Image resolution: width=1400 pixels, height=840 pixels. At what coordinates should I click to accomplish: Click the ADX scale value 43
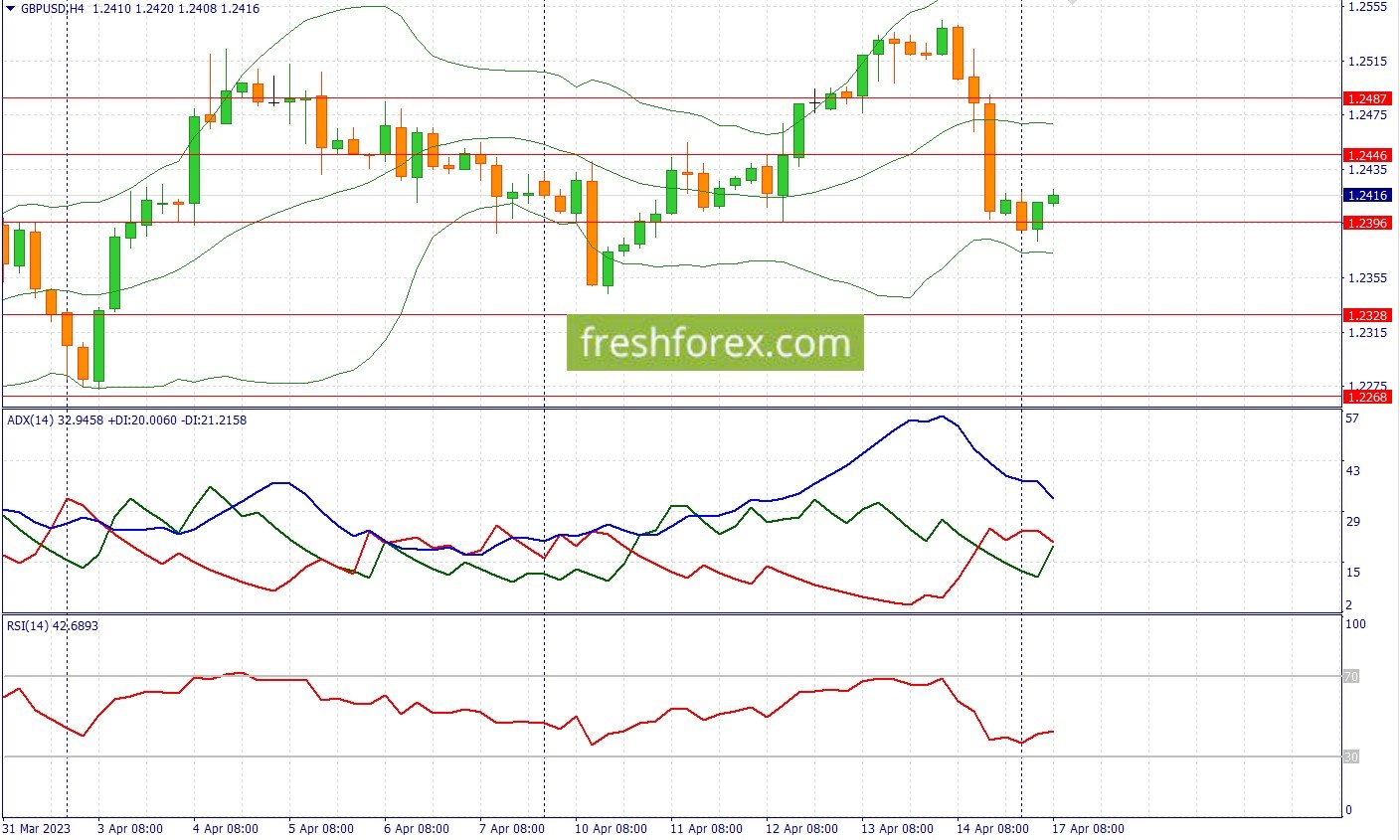coord(1352,471)
